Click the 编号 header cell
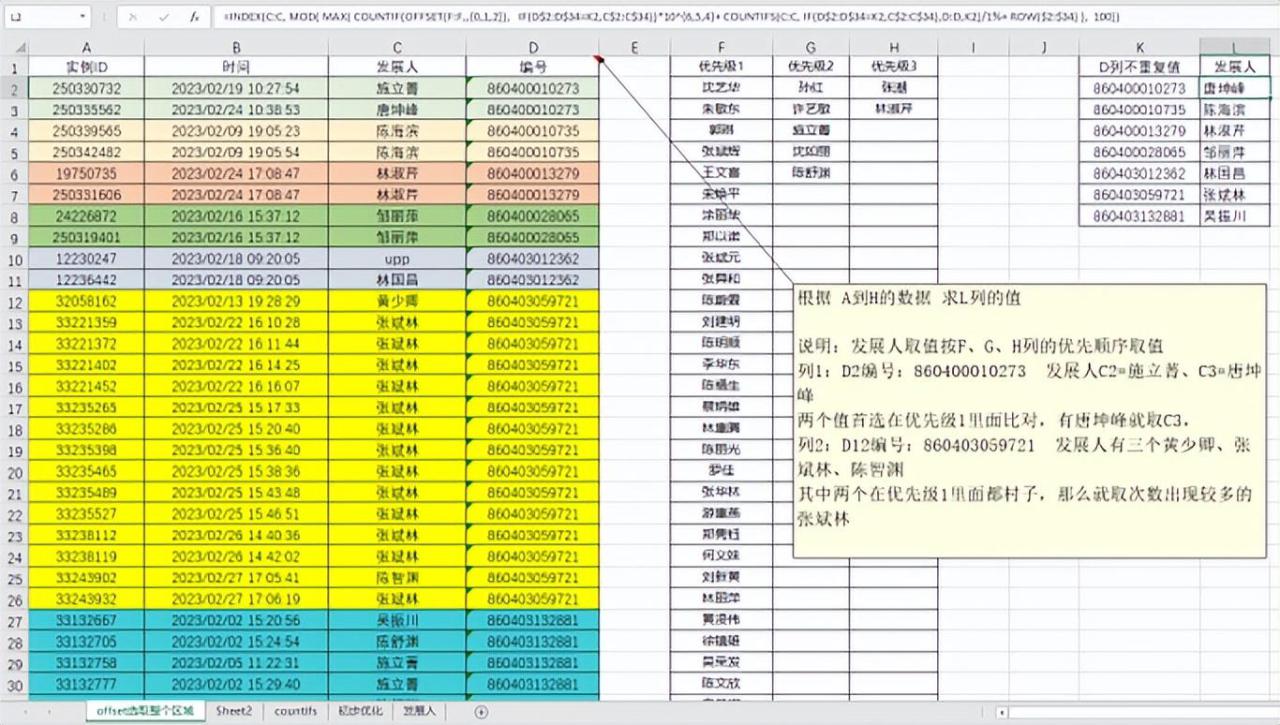Image resolution: width=1280 pixels, height=725 pixels. pyautogui.click(x=533, y=67)
